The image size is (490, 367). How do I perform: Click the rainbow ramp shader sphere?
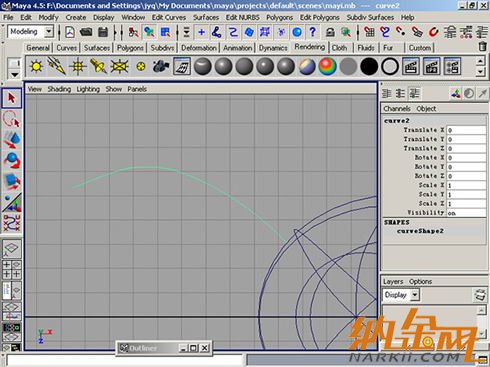tap(327, 66)
